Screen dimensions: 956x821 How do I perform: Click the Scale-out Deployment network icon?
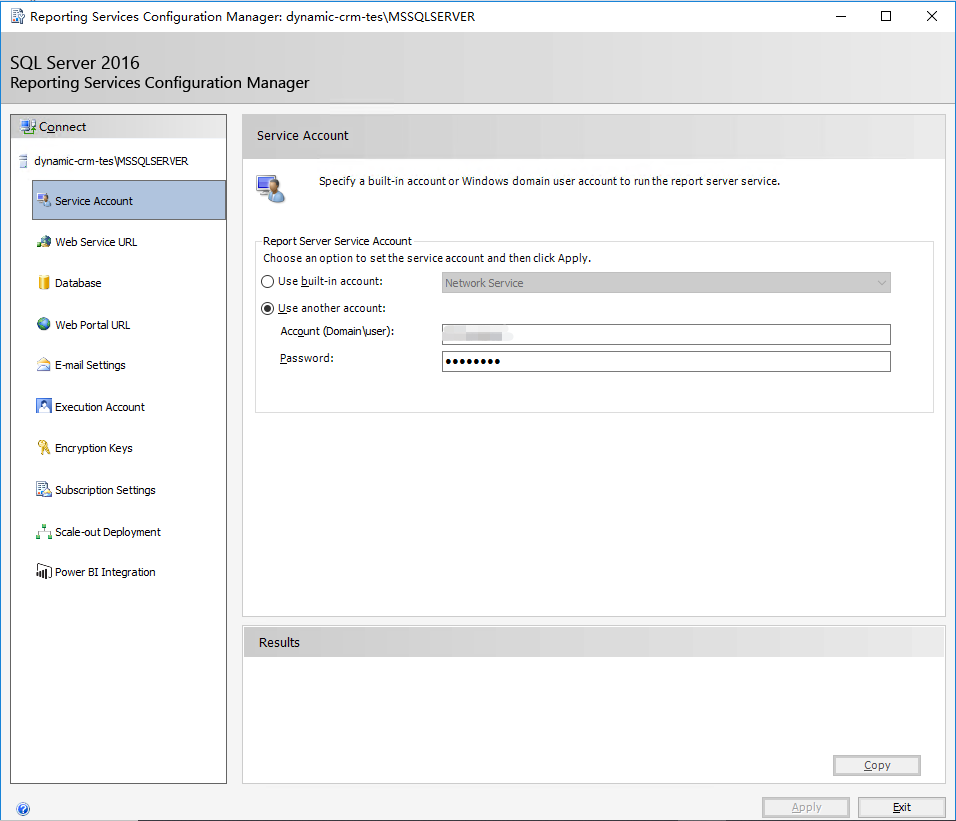point(44,531)
